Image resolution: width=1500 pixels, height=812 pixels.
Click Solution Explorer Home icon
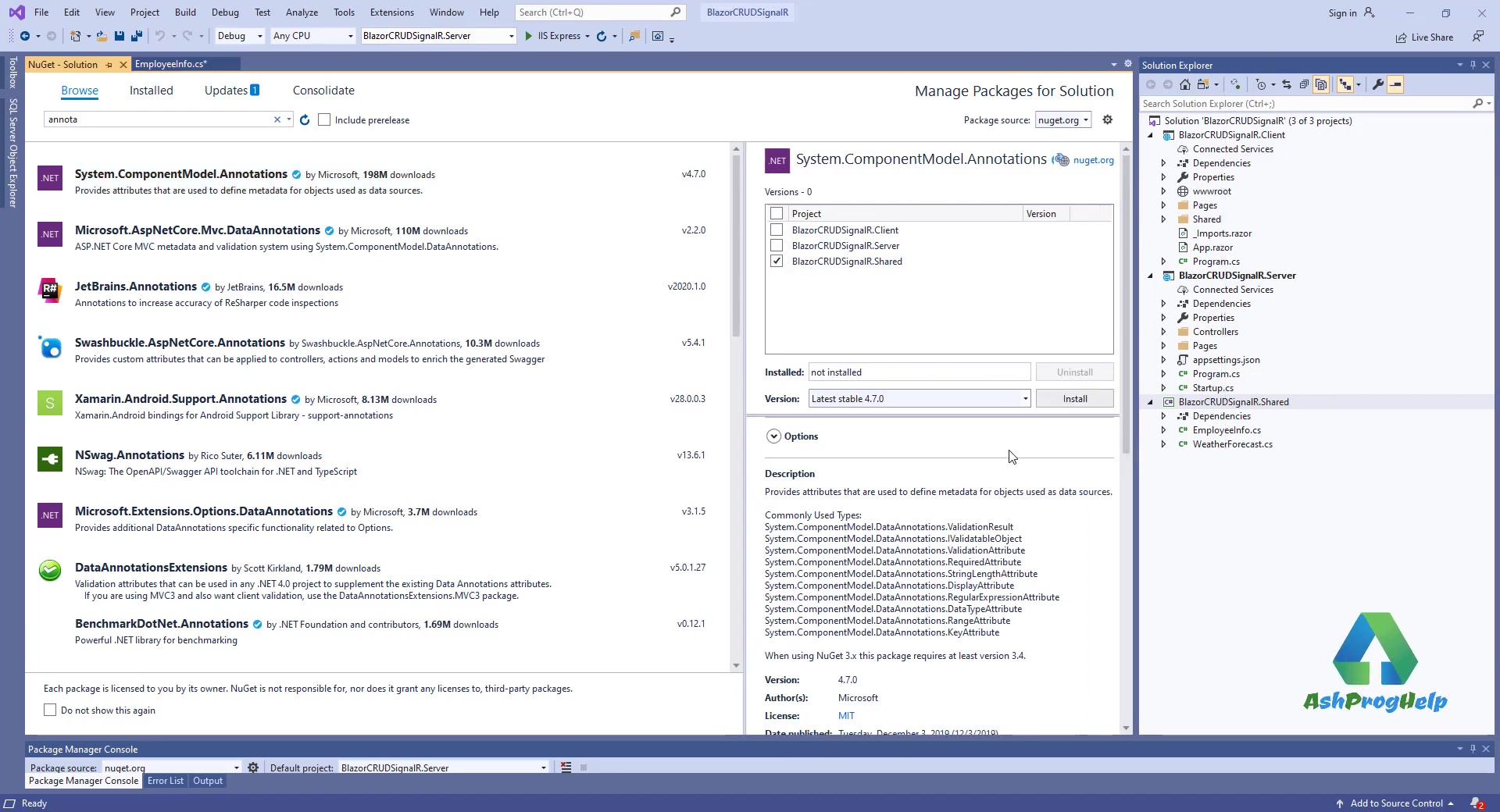tap(1185, 84)
